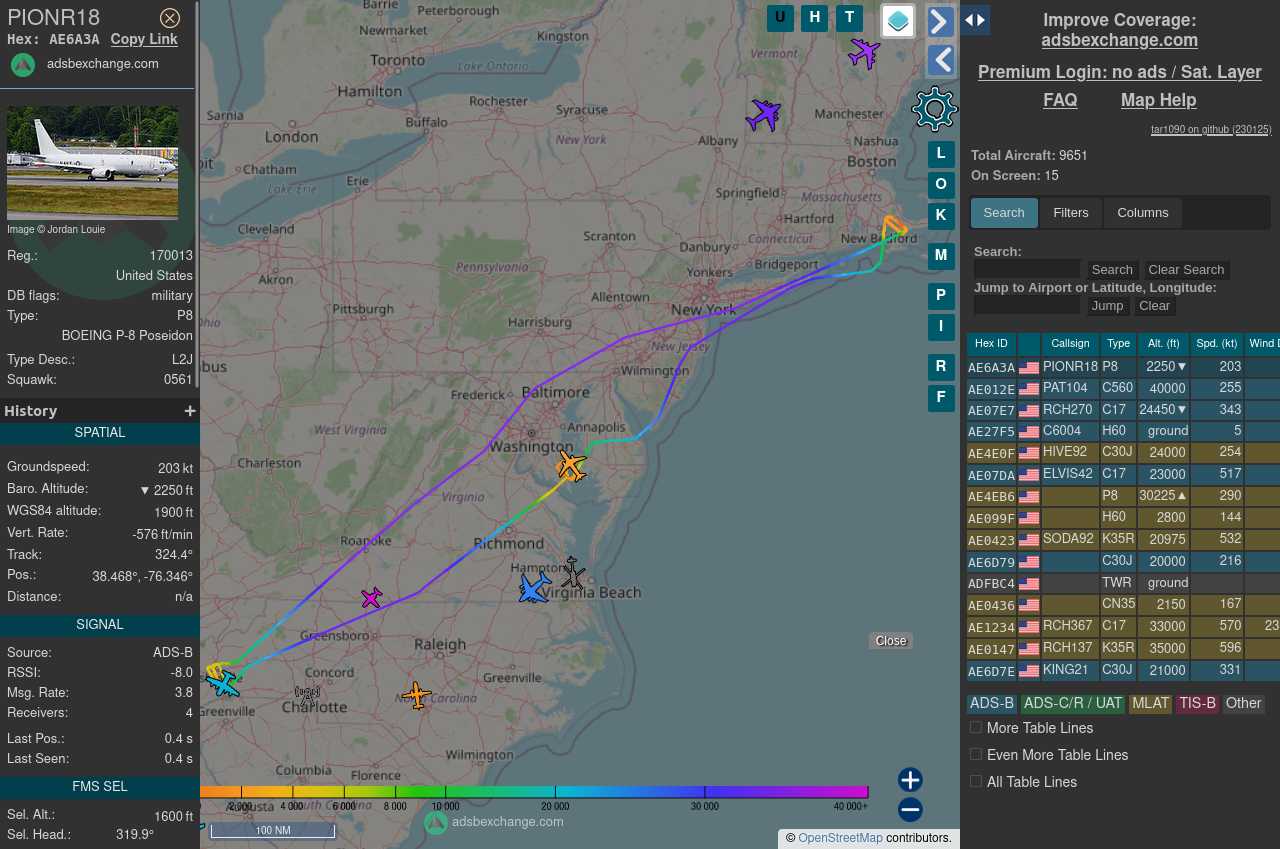
Task: Switch to the Filters tab
Action: pyautogui.click(x=1071, y=213)
